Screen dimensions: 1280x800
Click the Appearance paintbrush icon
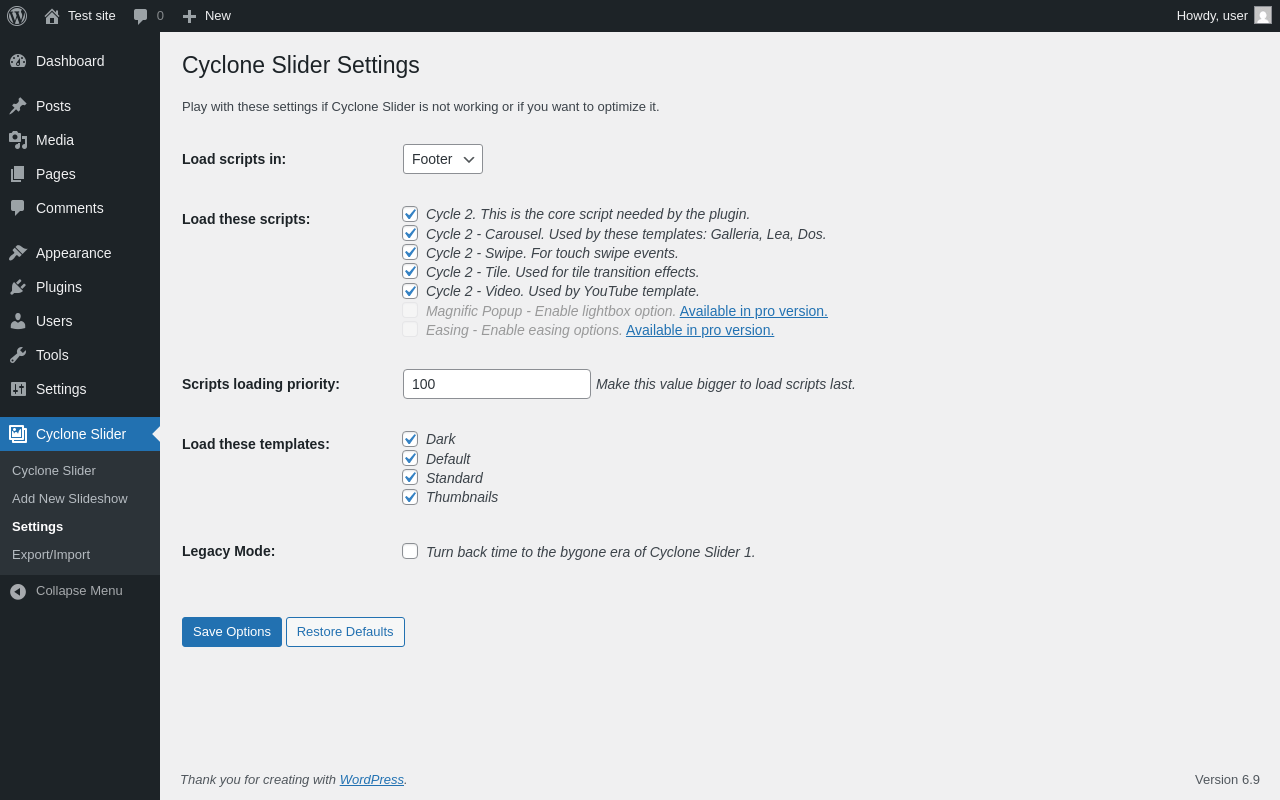pos(18,253)
